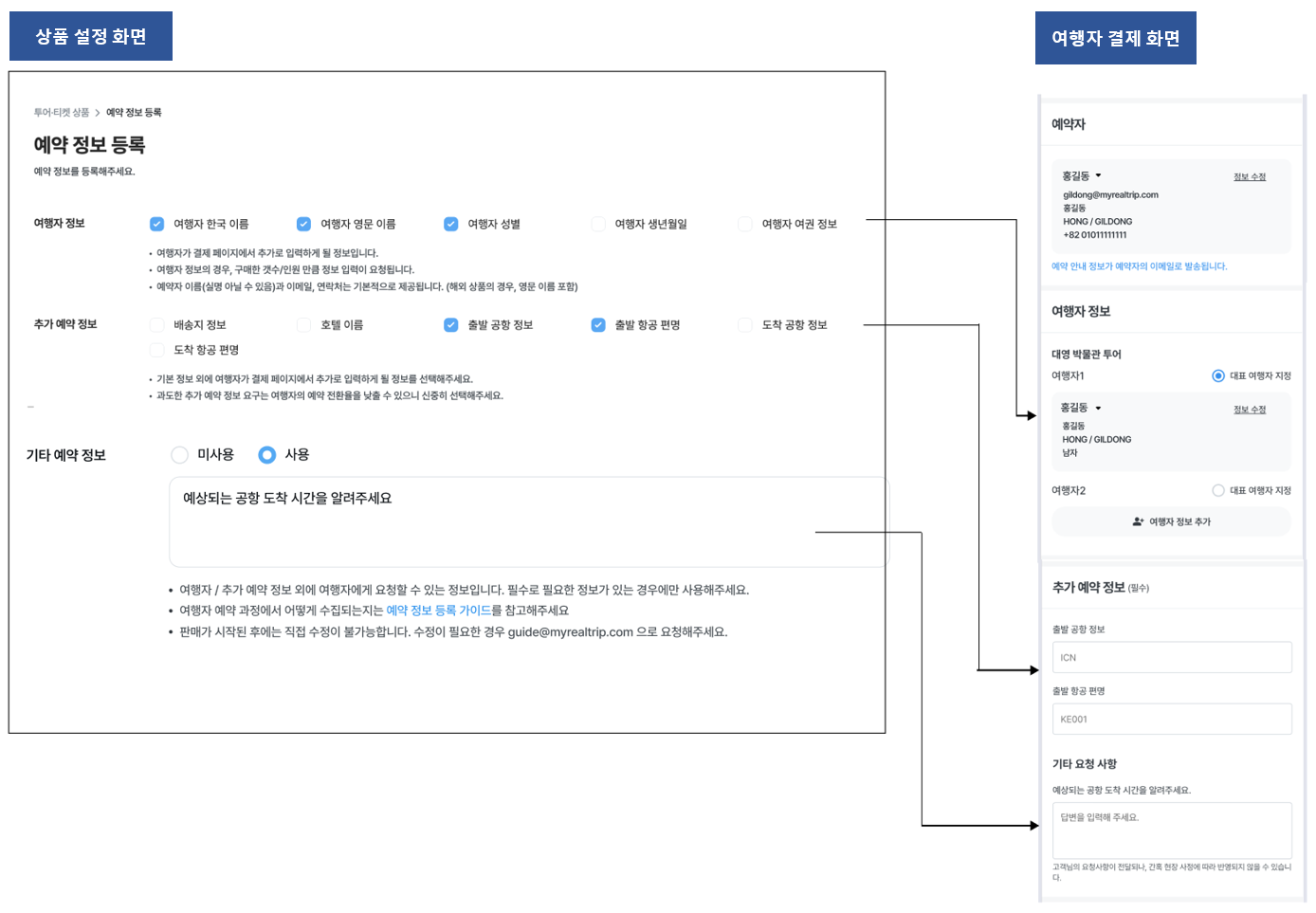Check the 배송지 정보 option
This screenshot has width=1316, height=913.
pos(157,325)
